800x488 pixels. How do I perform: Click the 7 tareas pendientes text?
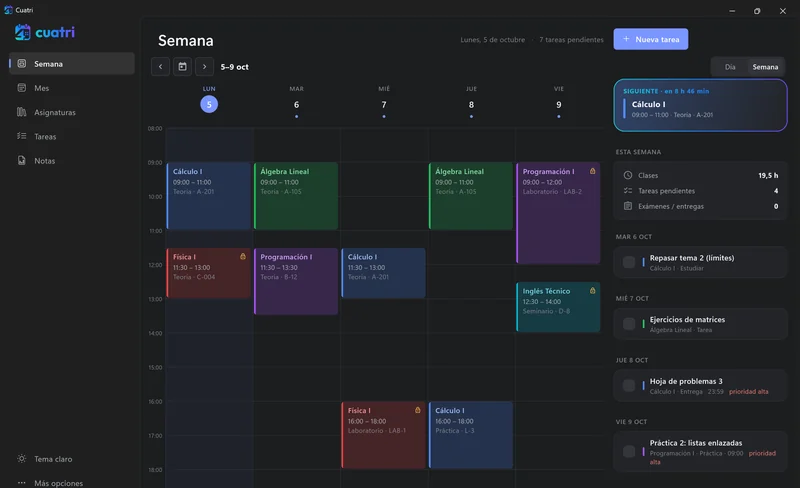(x=571, y=39)
